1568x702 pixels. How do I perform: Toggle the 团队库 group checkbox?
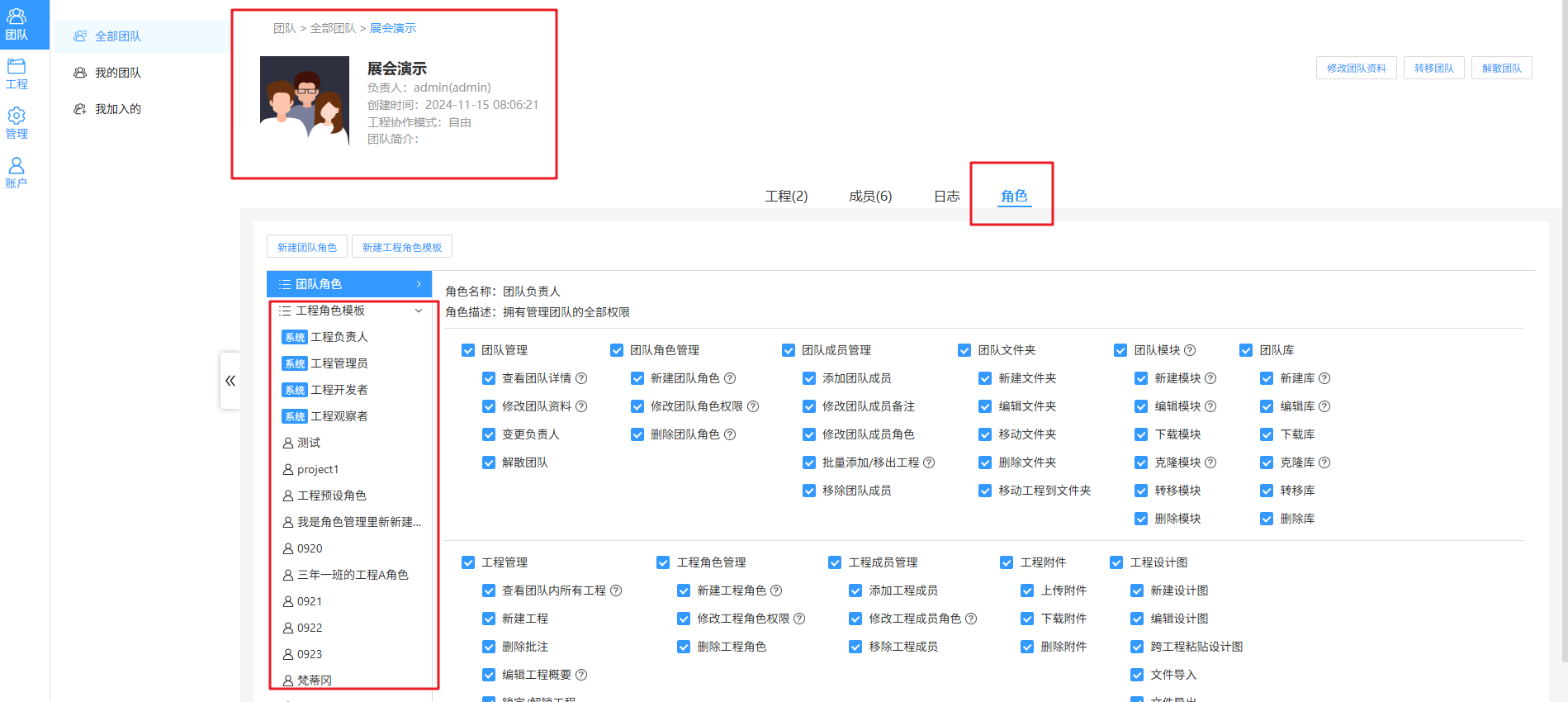[1246, 350]
